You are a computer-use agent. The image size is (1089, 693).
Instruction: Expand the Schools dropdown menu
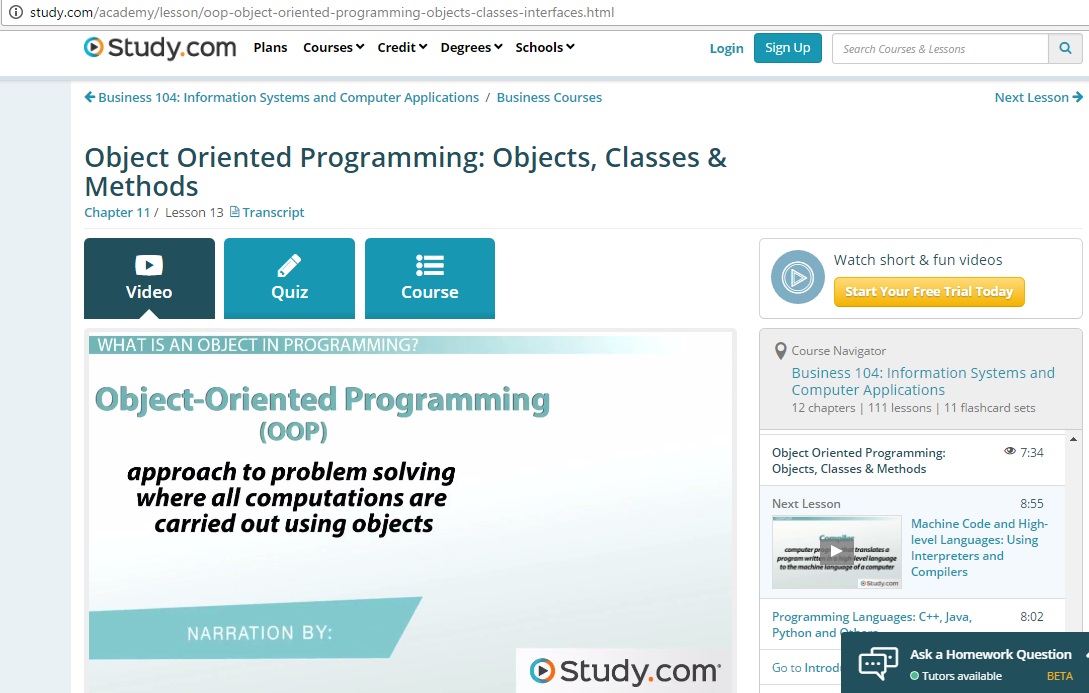tap(544, 47)
